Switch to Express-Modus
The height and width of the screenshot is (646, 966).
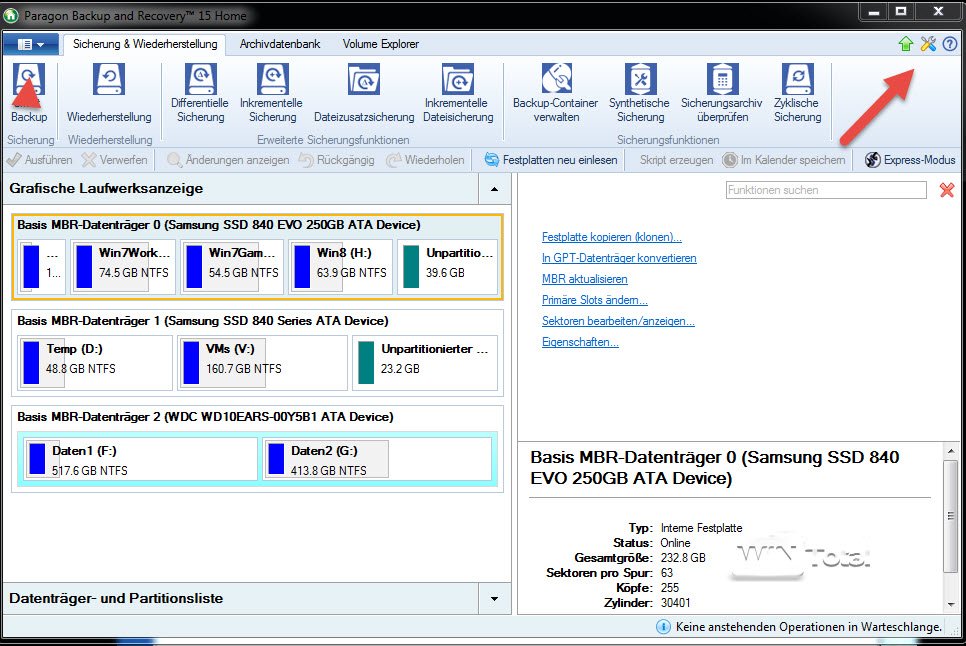click(x=909, y=160)
